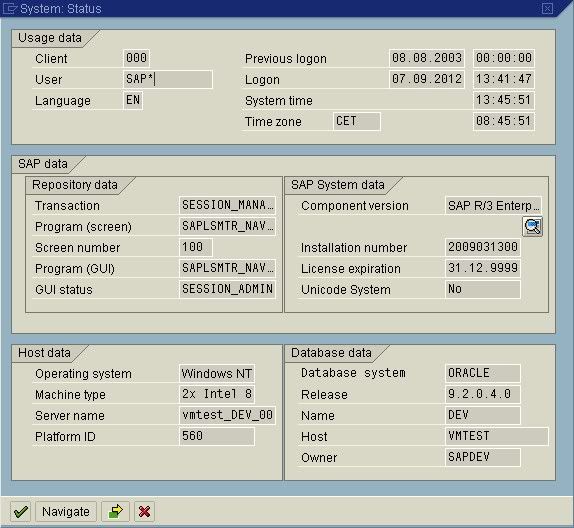This screenshot has height=528, width=574.
Task: Click the yellow arrow other kernel info icon
Action: [x=115, y=511]
